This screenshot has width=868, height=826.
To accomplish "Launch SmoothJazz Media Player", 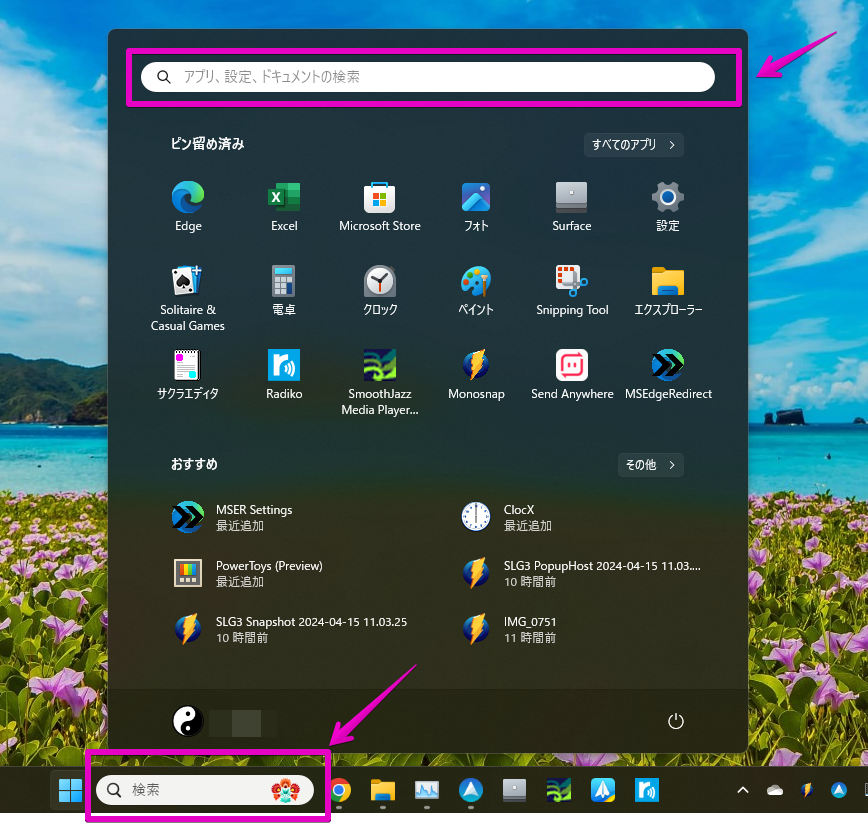I will (x=380, y=382).
